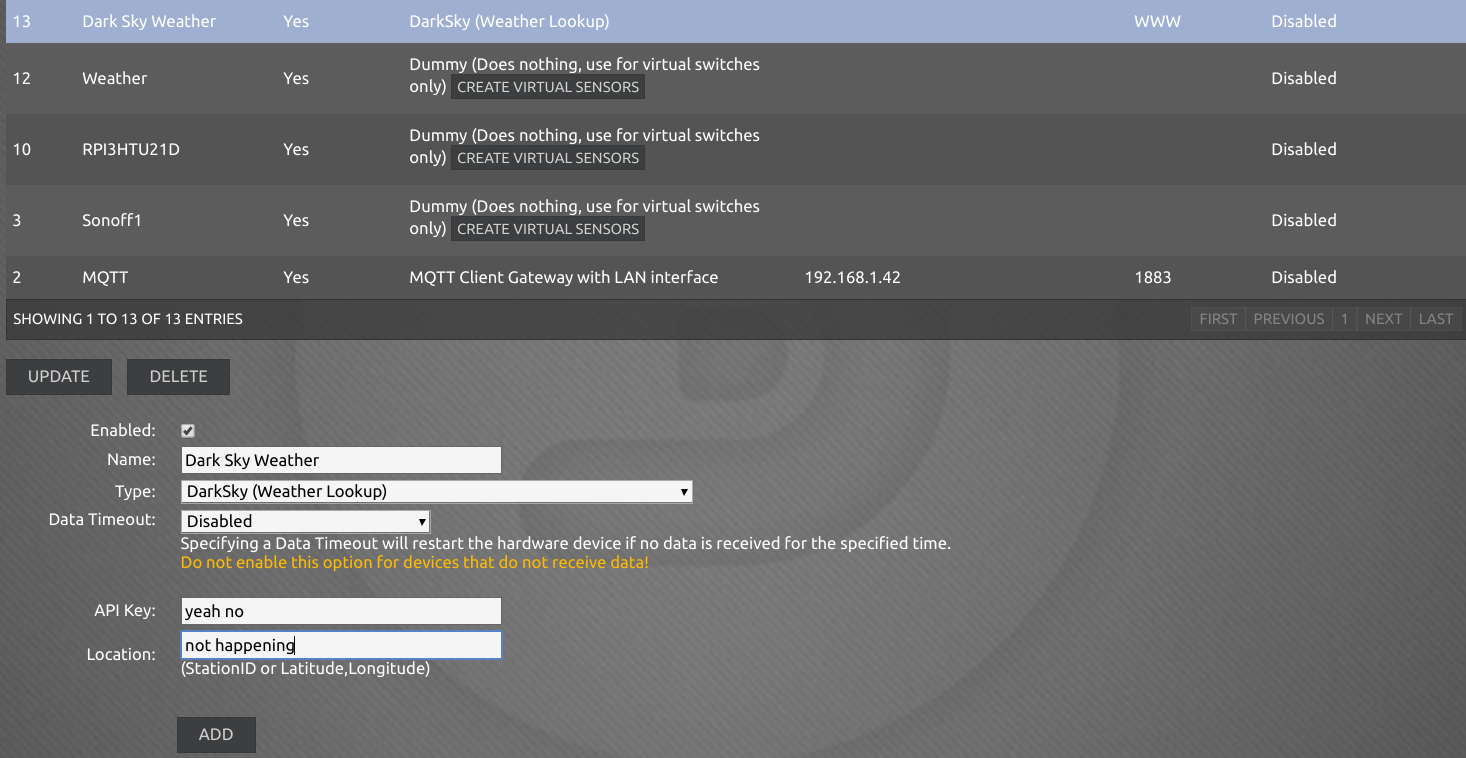Screen dimensions: 1466x758
Task: Select the MQTT row name
Action: 105,277
